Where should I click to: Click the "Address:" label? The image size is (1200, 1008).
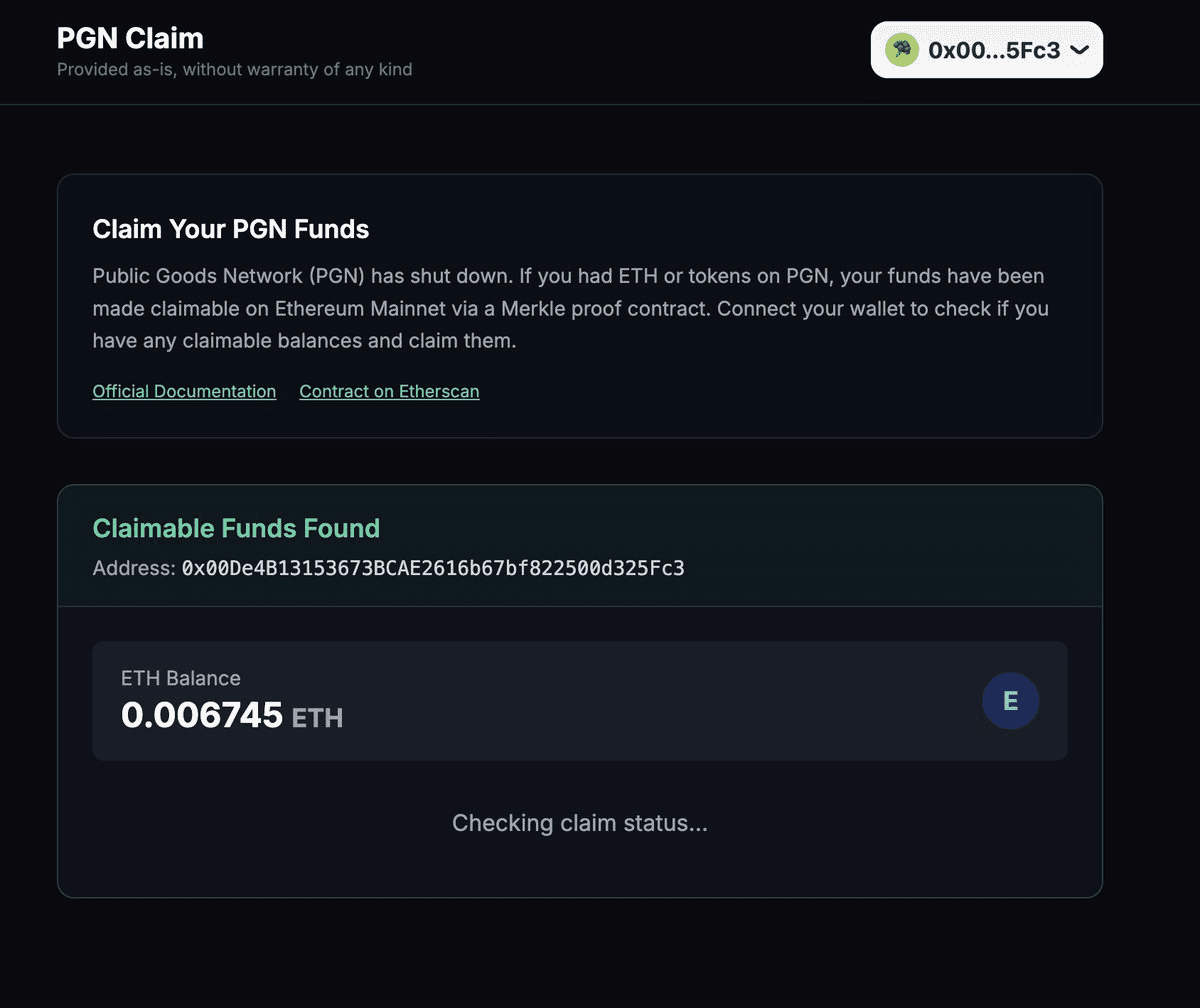134,568
